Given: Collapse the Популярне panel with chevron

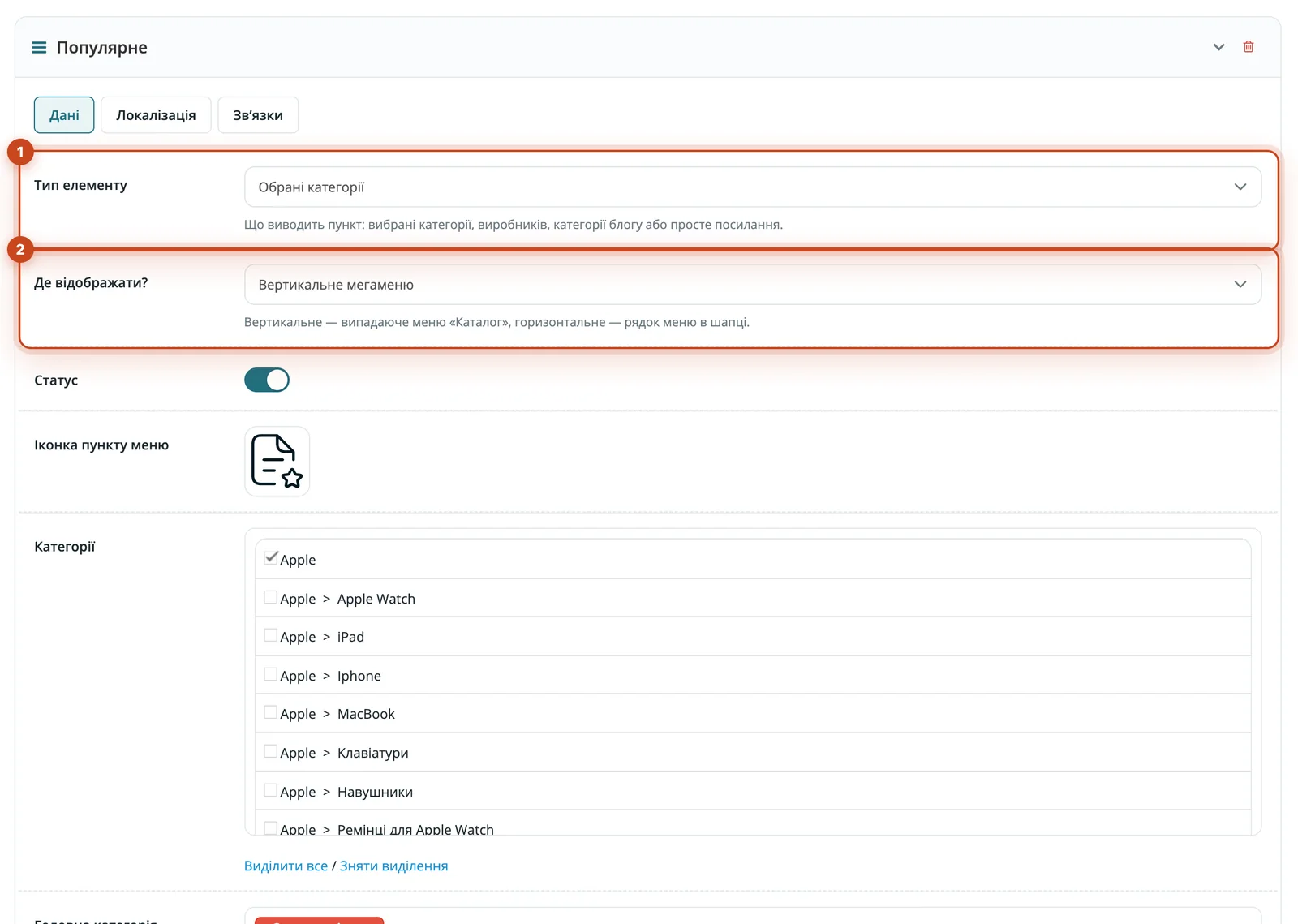Looking at the screenshot, I should tap(1218, 47).
